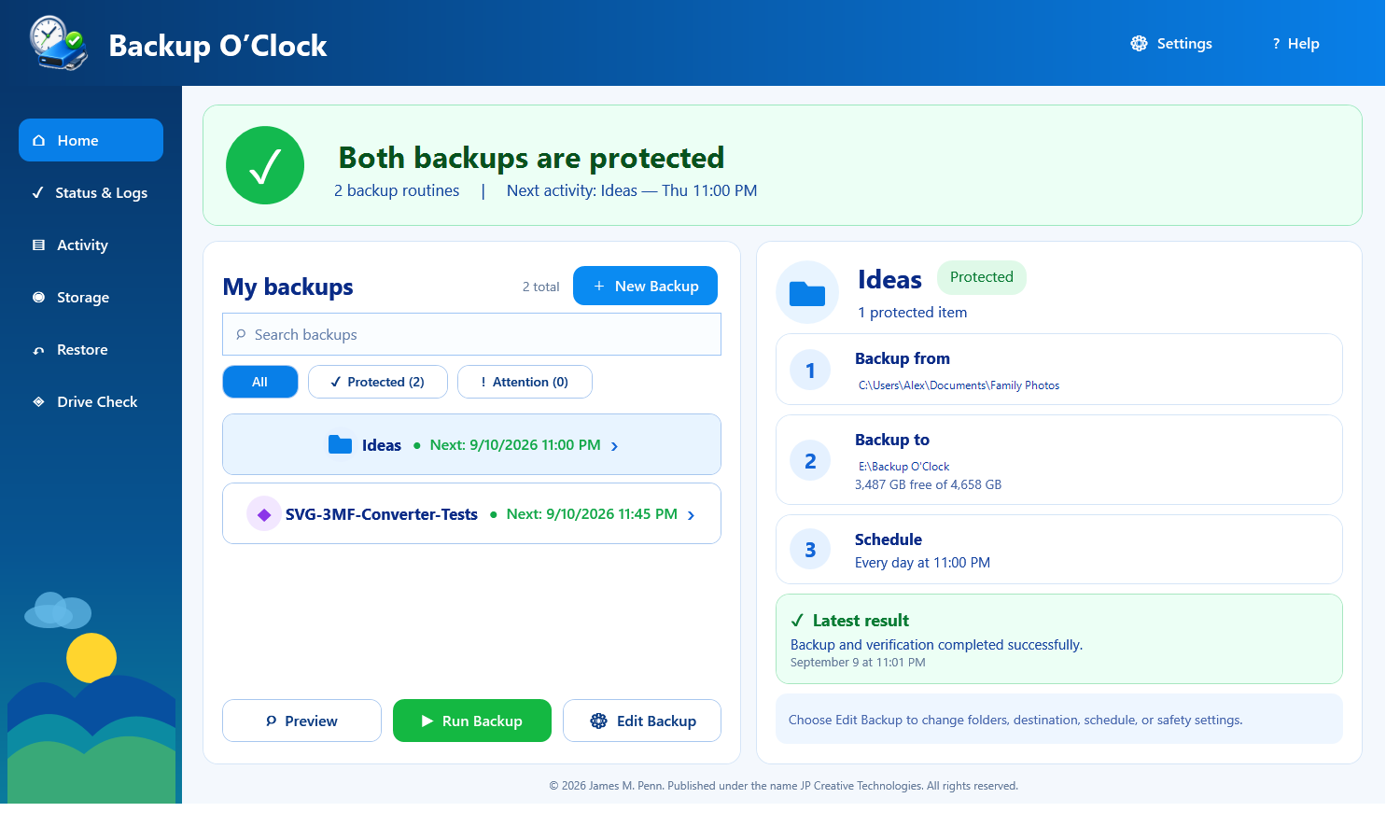Click the checkmark beside Latest result

(x=797, y=621)
